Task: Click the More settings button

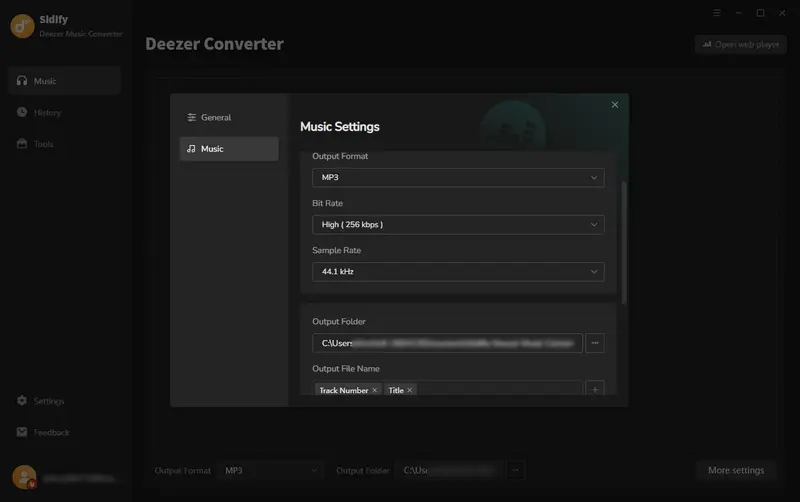Action: pyautogui.click(x=736, y=470)
